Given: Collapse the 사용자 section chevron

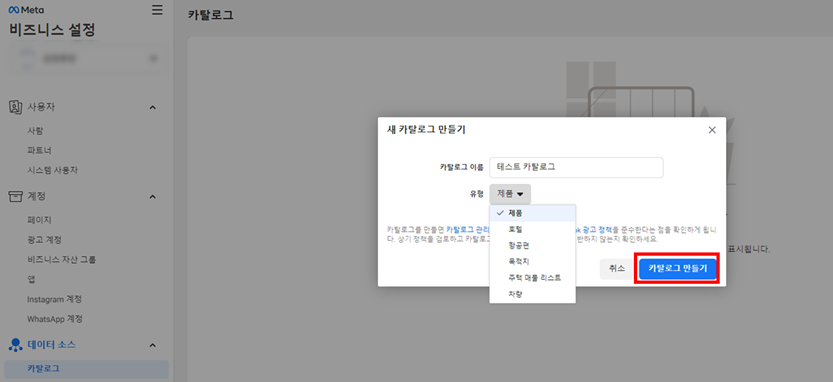Looking at the screenshot, I should 152,107.
